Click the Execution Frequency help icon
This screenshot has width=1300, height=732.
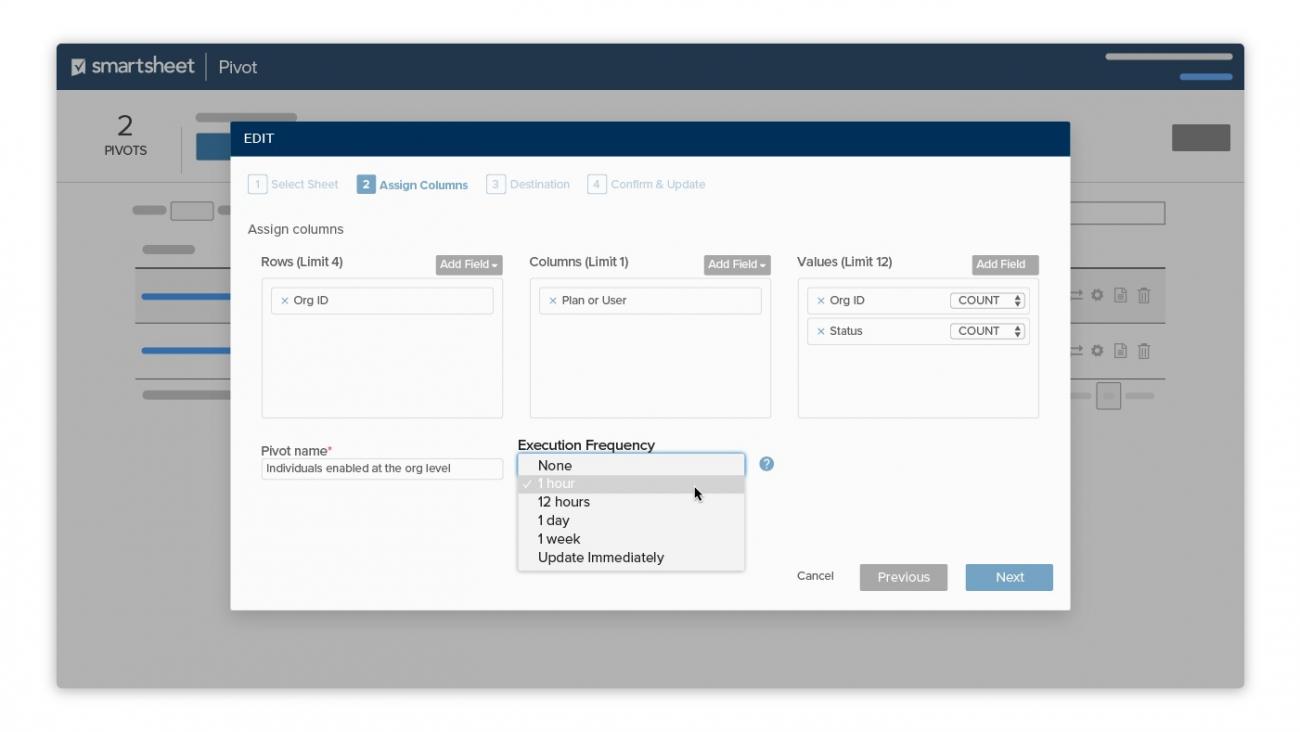tap(765, 463)
